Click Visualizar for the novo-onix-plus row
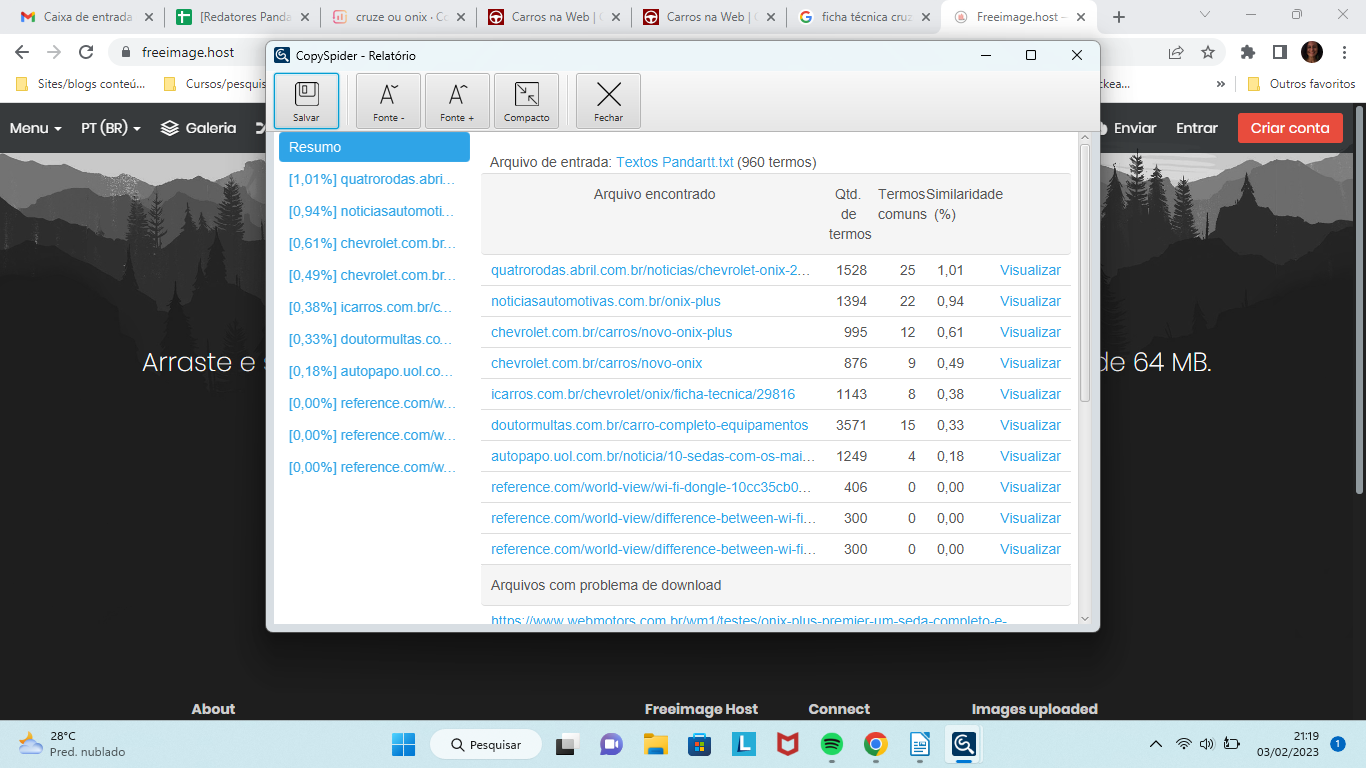The width and height of the screenshot is (1366, 768). [x=1030, y=332]
